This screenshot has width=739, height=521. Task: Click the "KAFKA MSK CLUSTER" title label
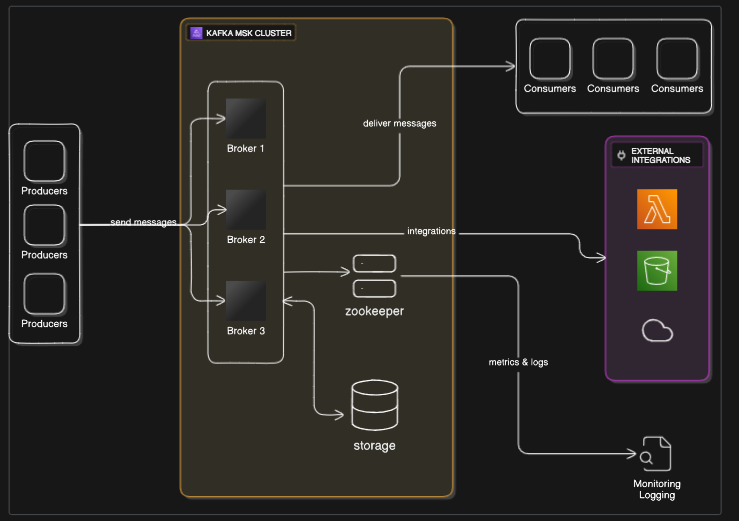pos(249,33)
